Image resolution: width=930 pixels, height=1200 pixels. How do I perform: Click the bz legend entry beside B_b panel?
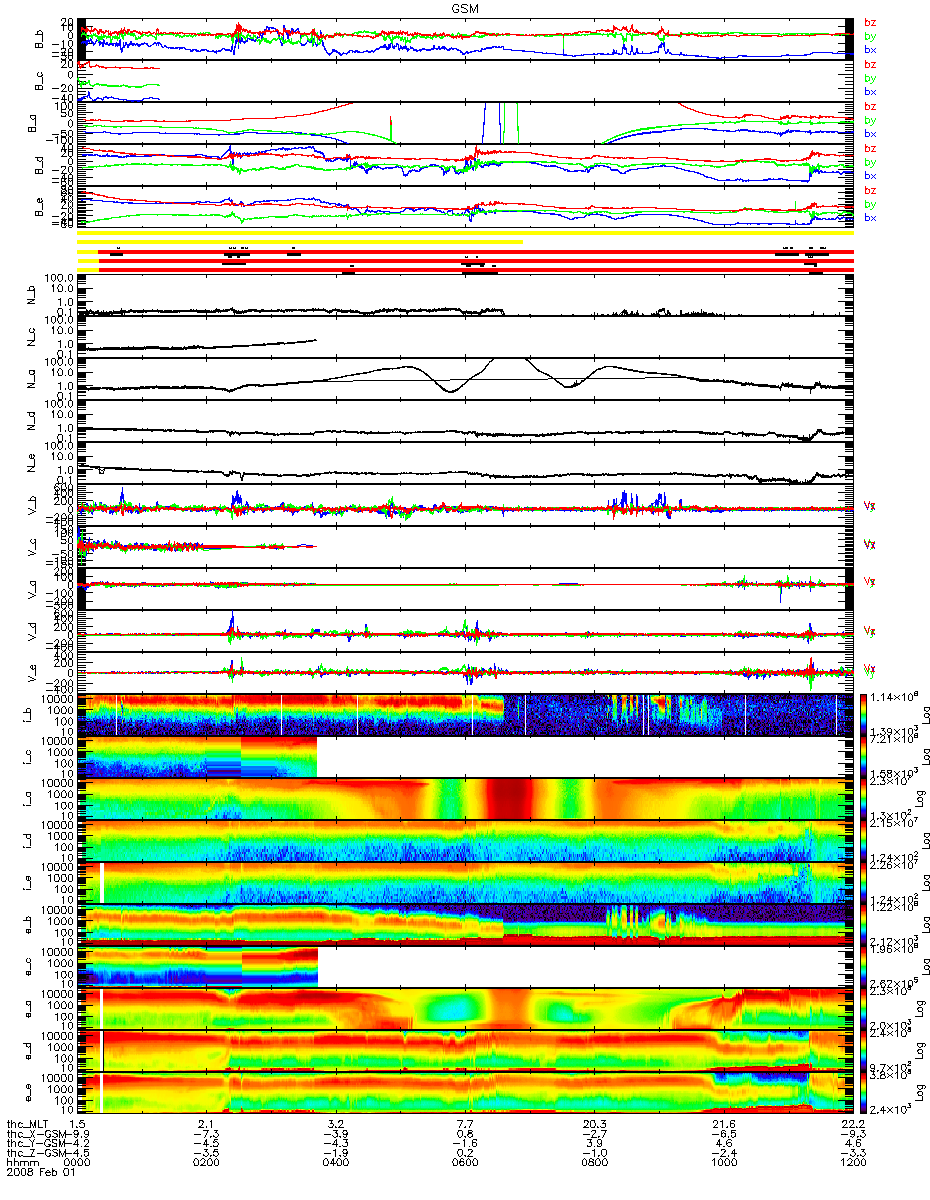click(870, 22)
